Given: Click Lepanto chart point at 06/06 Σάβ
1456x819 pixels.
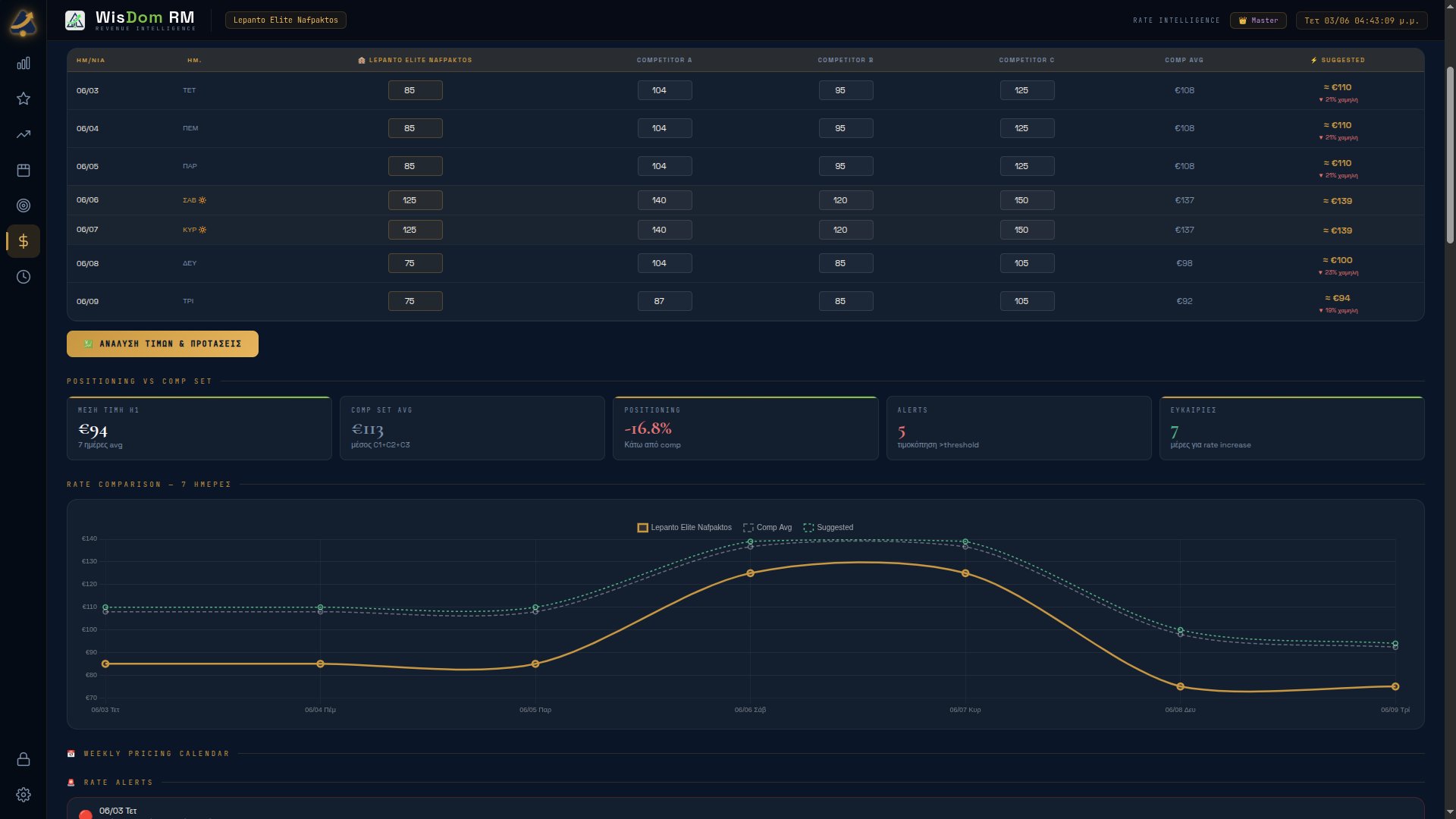Looking at the screenshot, I should point(750,573).
